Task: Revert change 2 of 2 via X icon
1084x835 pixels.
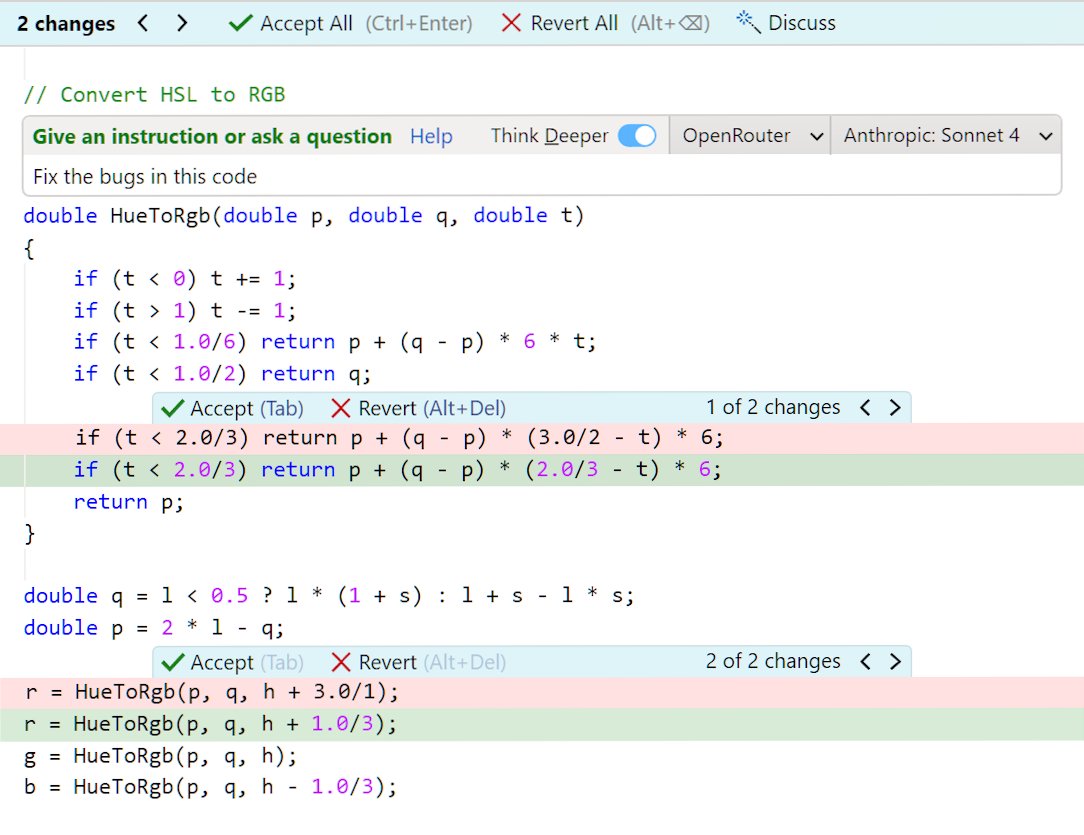Action: point(340,661)
